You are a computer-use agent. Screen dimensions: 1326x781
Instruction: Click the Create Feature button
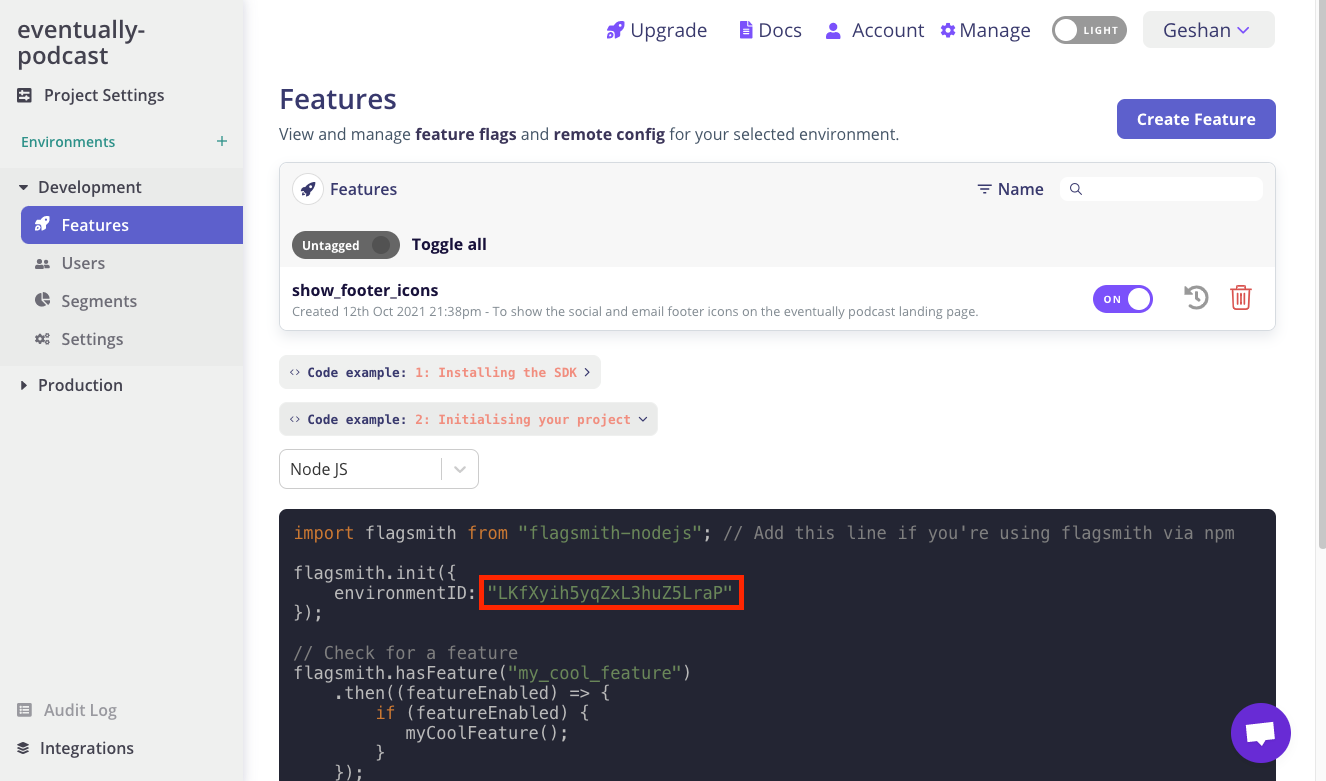coord(1195,118)
